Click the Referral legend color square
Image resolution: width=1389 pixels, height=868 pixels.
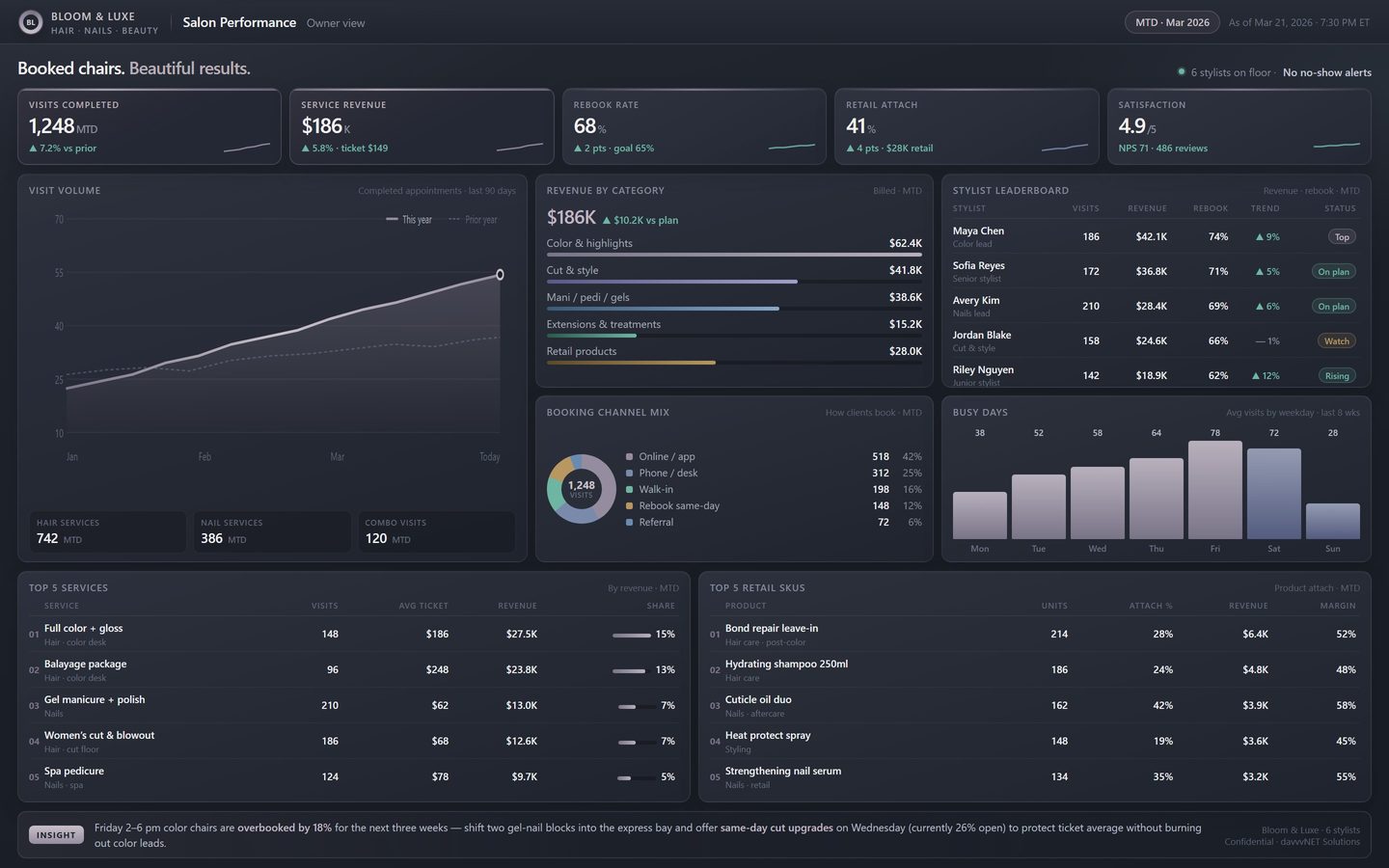[630, 523]
